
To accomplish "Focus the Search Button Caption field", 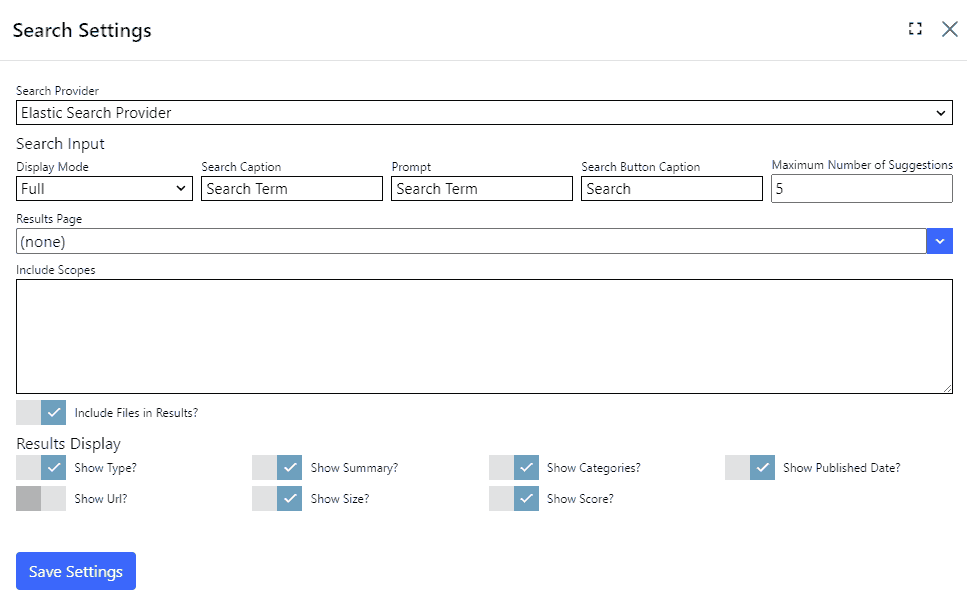I will click(672, 189).
